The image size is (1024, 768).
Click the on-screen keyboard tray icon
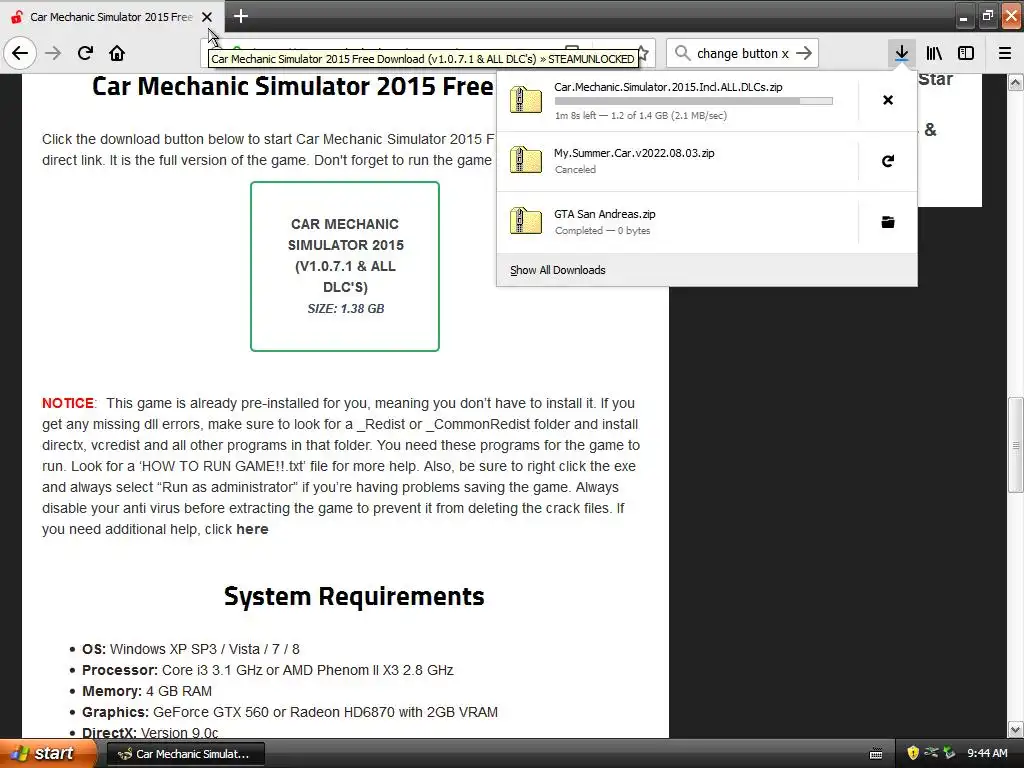[x=876, y=754]
